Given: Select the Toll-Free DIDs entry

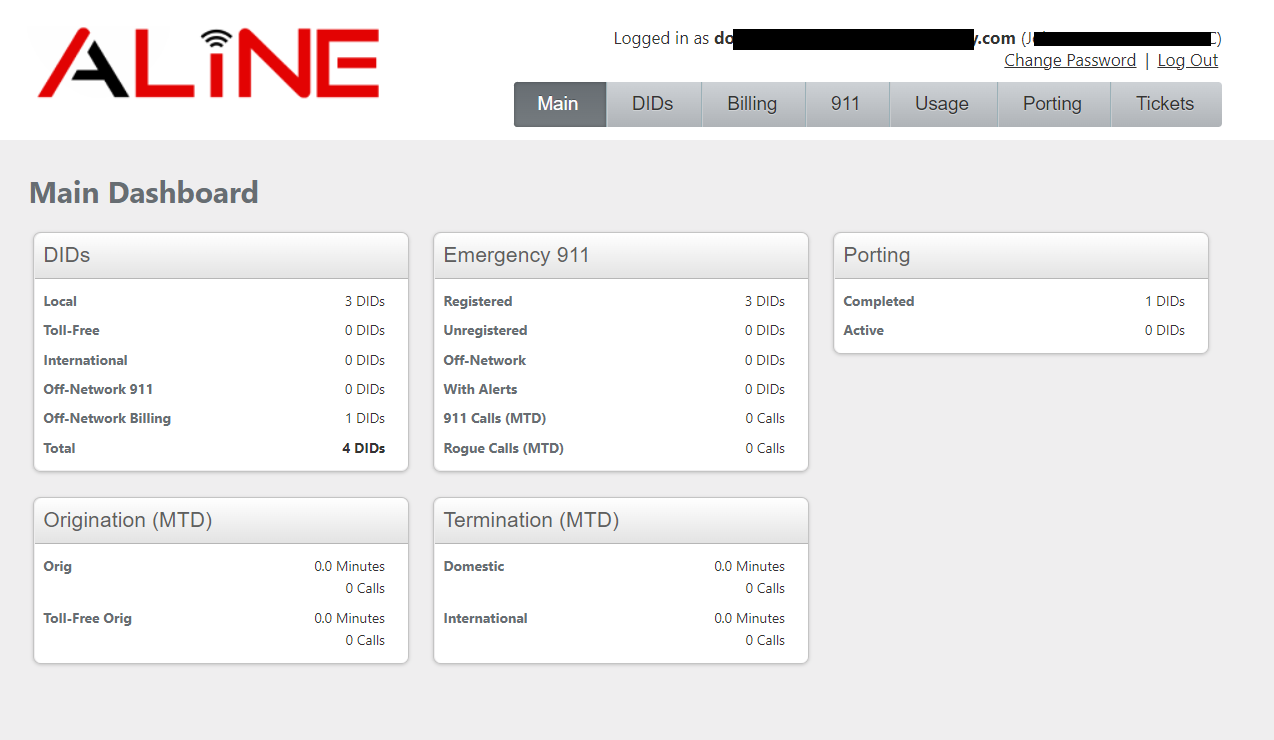Looking at the screenshot, I should (x=71, y=330).
